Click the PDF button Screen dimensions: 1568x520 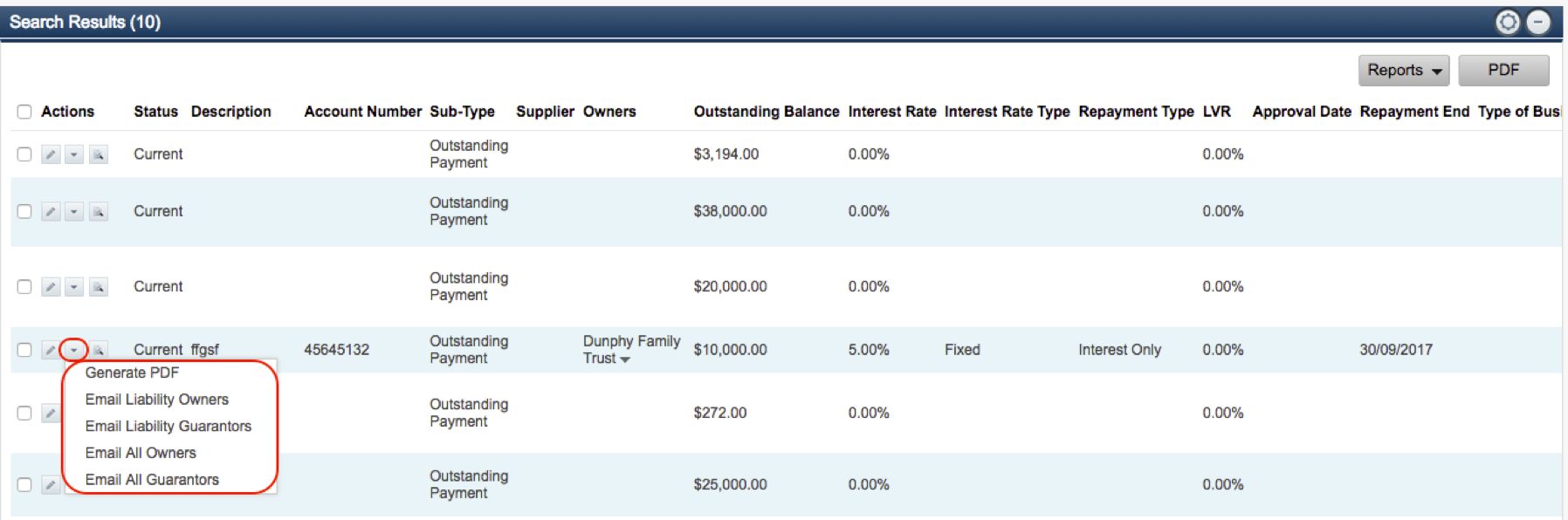[1503, 70]
